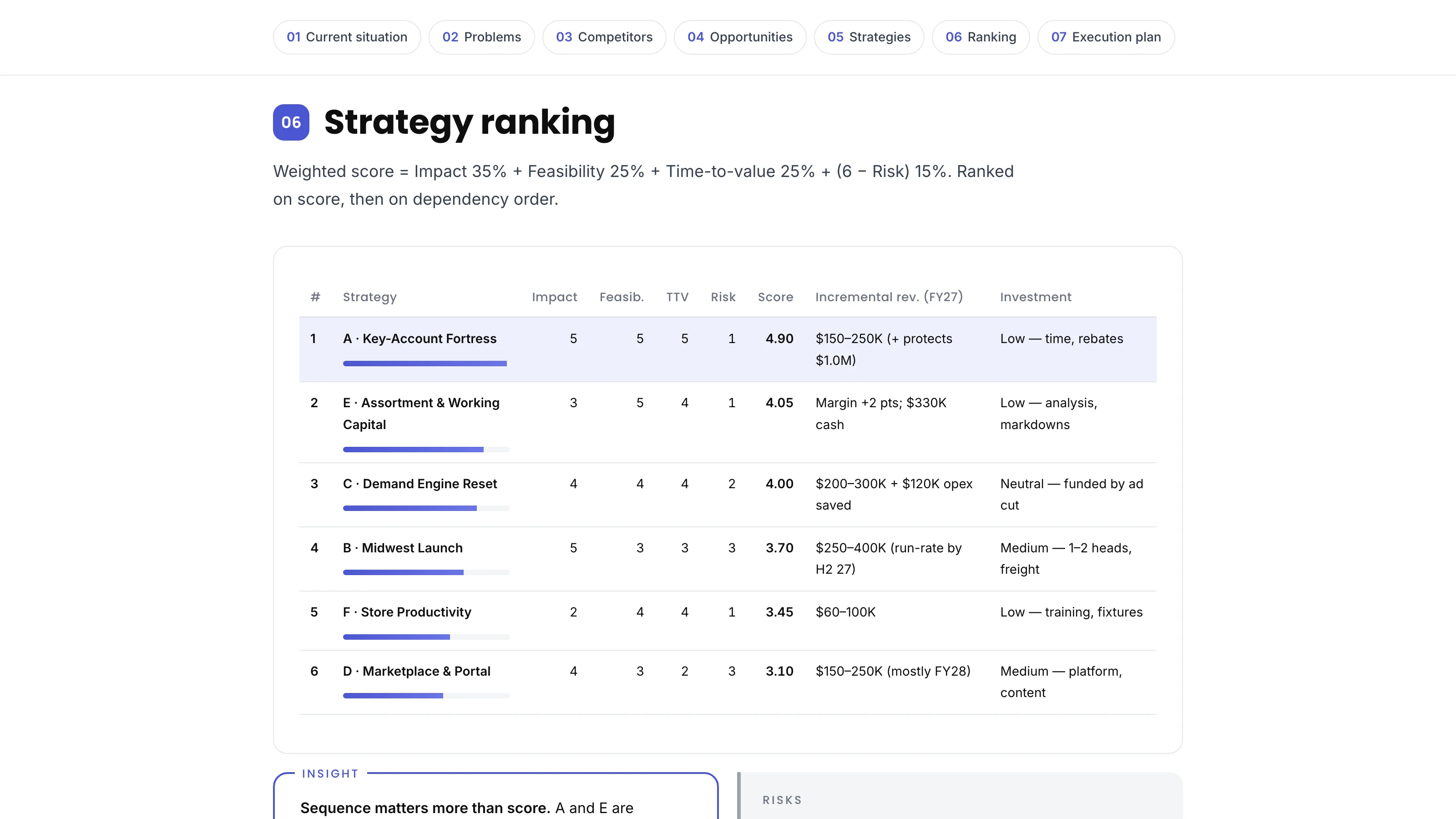Click the RISKS card label
Image resolution: width=1456 pixels, height=819 pixels.
782,800
